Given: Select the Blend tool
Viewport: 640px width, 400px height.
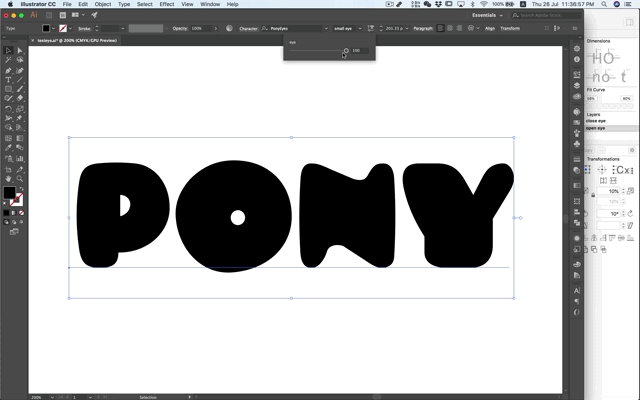Looking at the screenshot, I should (20, 148).
